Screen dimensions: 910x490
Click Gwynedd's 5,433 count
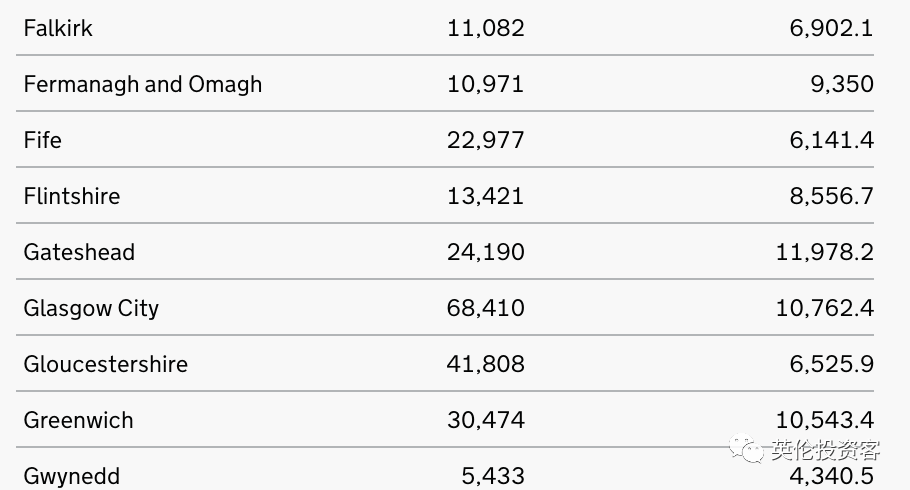coord(493,476)
